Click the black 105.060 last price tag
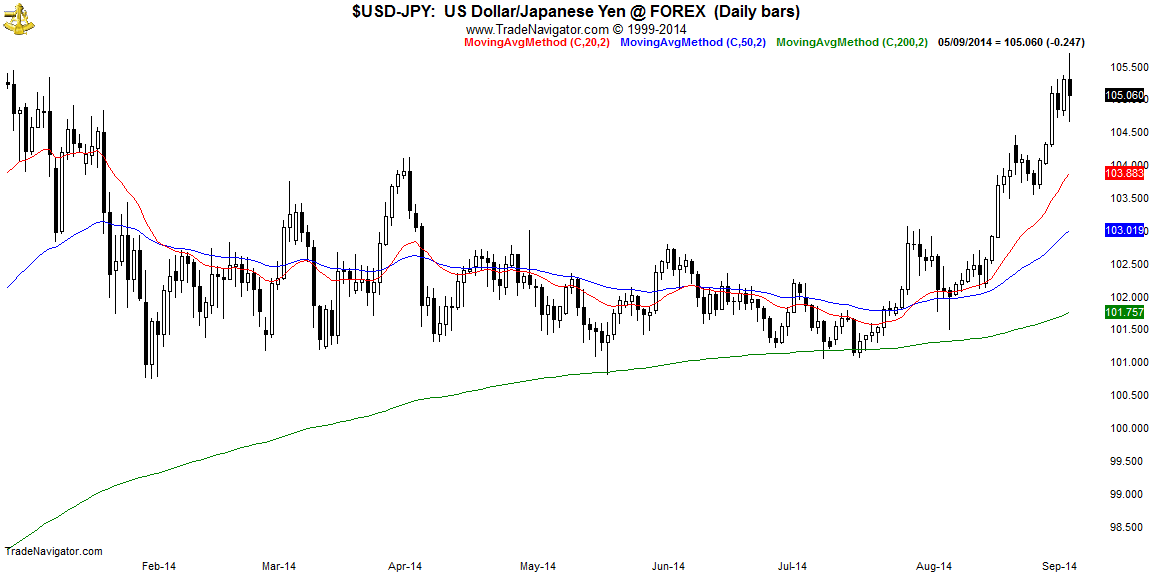Image resolution: width=1152 pixels, height=576 pixels. 1124,96
